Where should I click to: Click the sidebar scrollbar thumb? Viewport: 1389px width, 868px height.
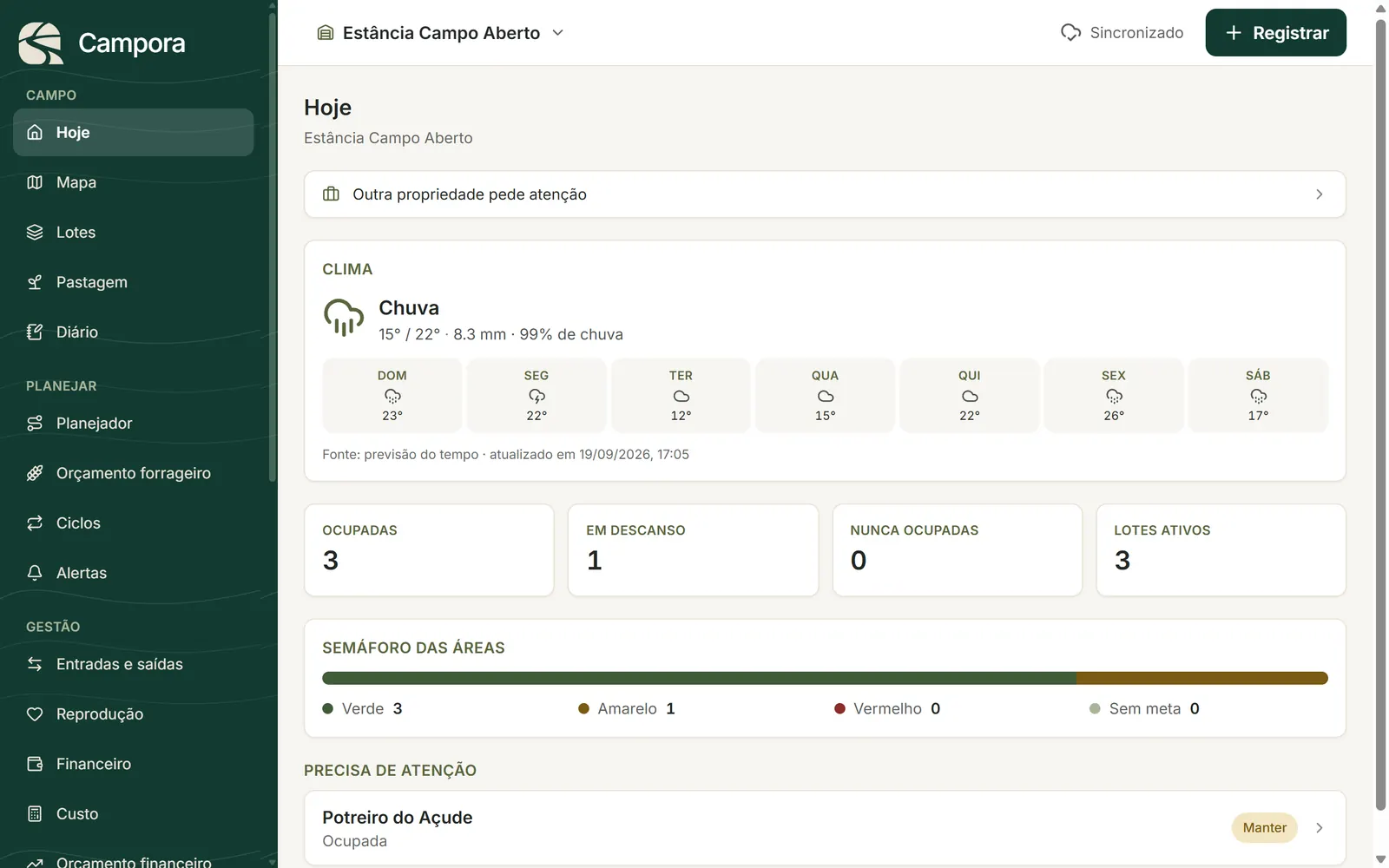[x=272, y=247]
